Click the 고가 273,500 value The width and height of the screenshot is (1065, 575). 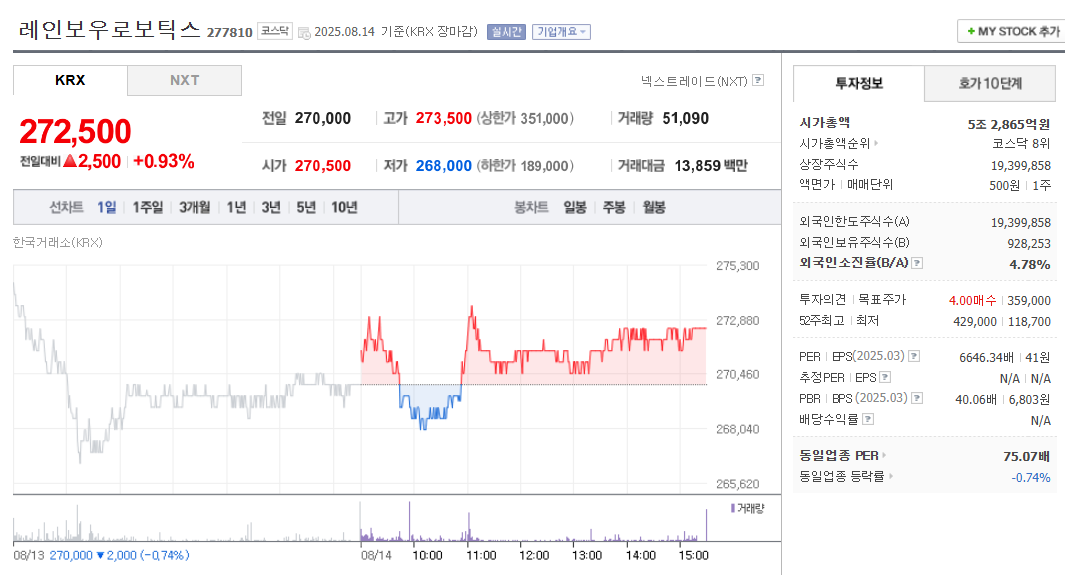pos(444,118)
